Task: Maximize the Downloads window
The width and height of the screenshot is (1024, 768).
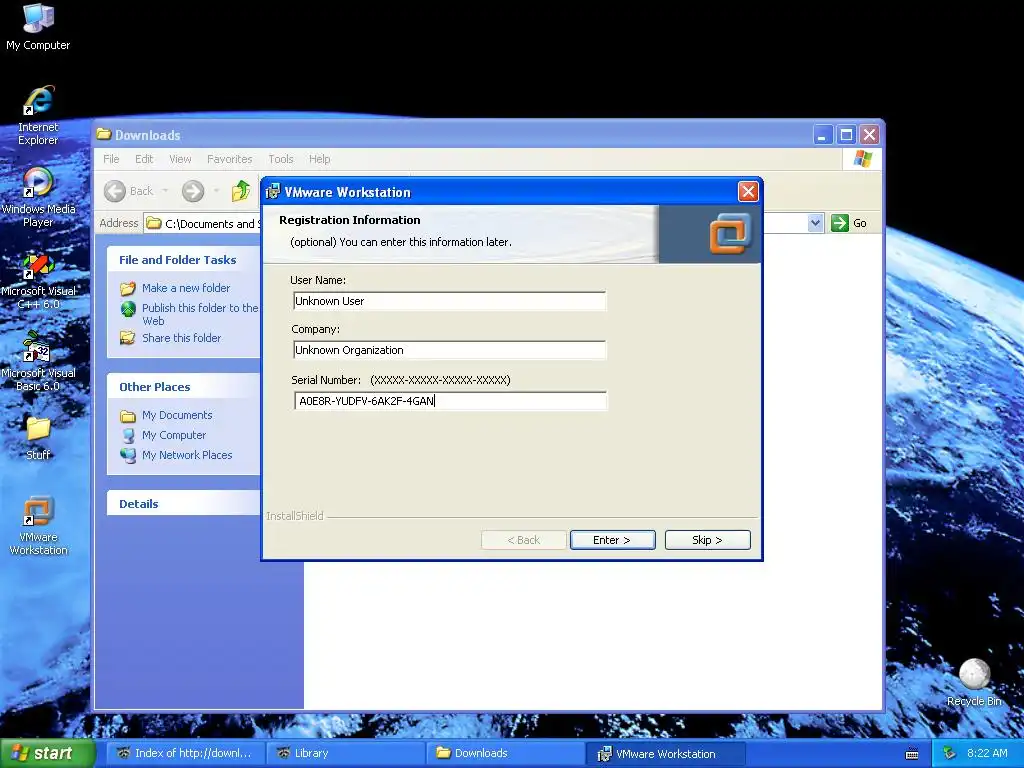Action: (846, 135)
